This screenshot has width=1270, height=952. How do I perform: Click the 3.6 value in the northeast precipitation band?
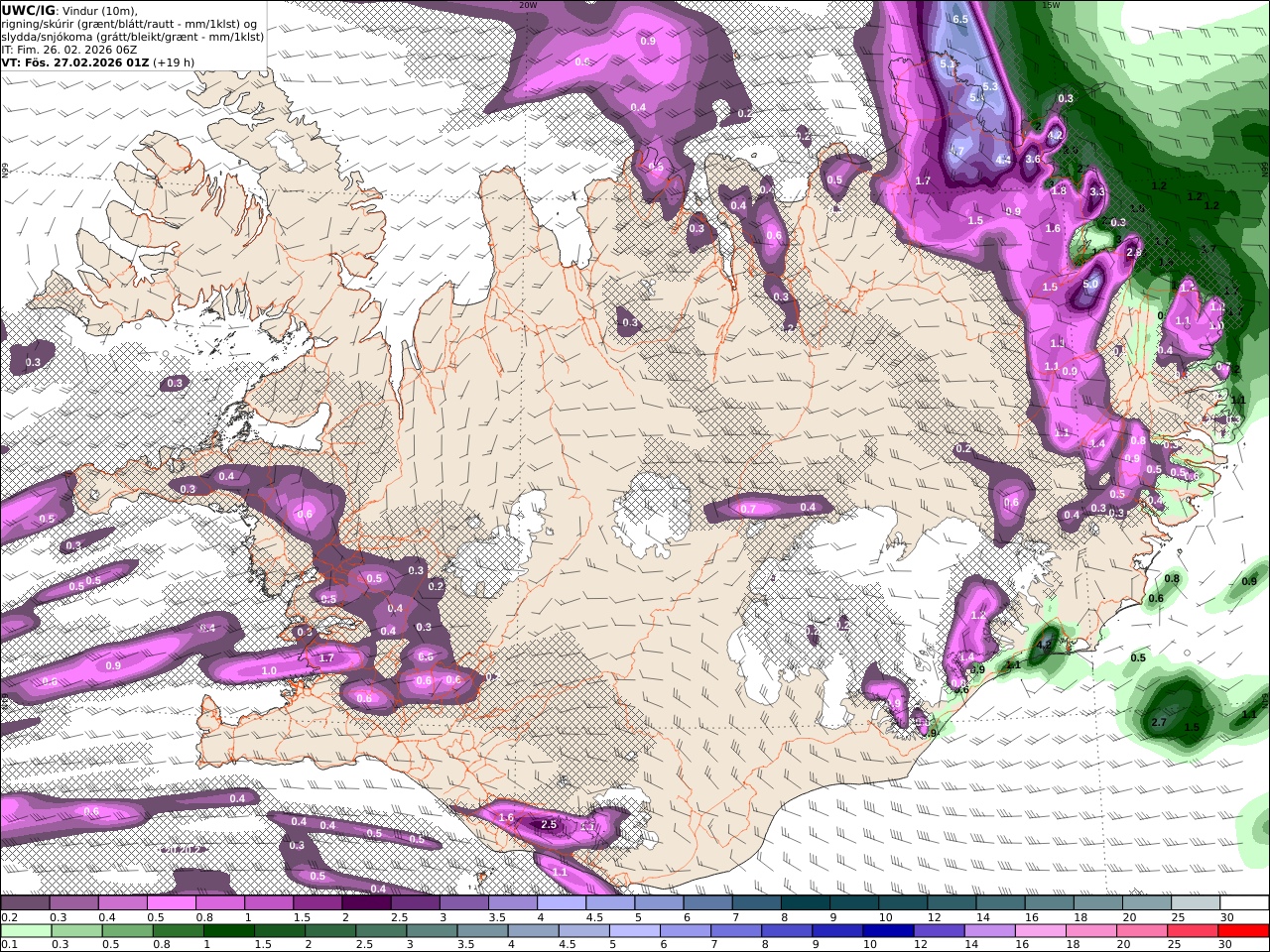click(1033, 159)
